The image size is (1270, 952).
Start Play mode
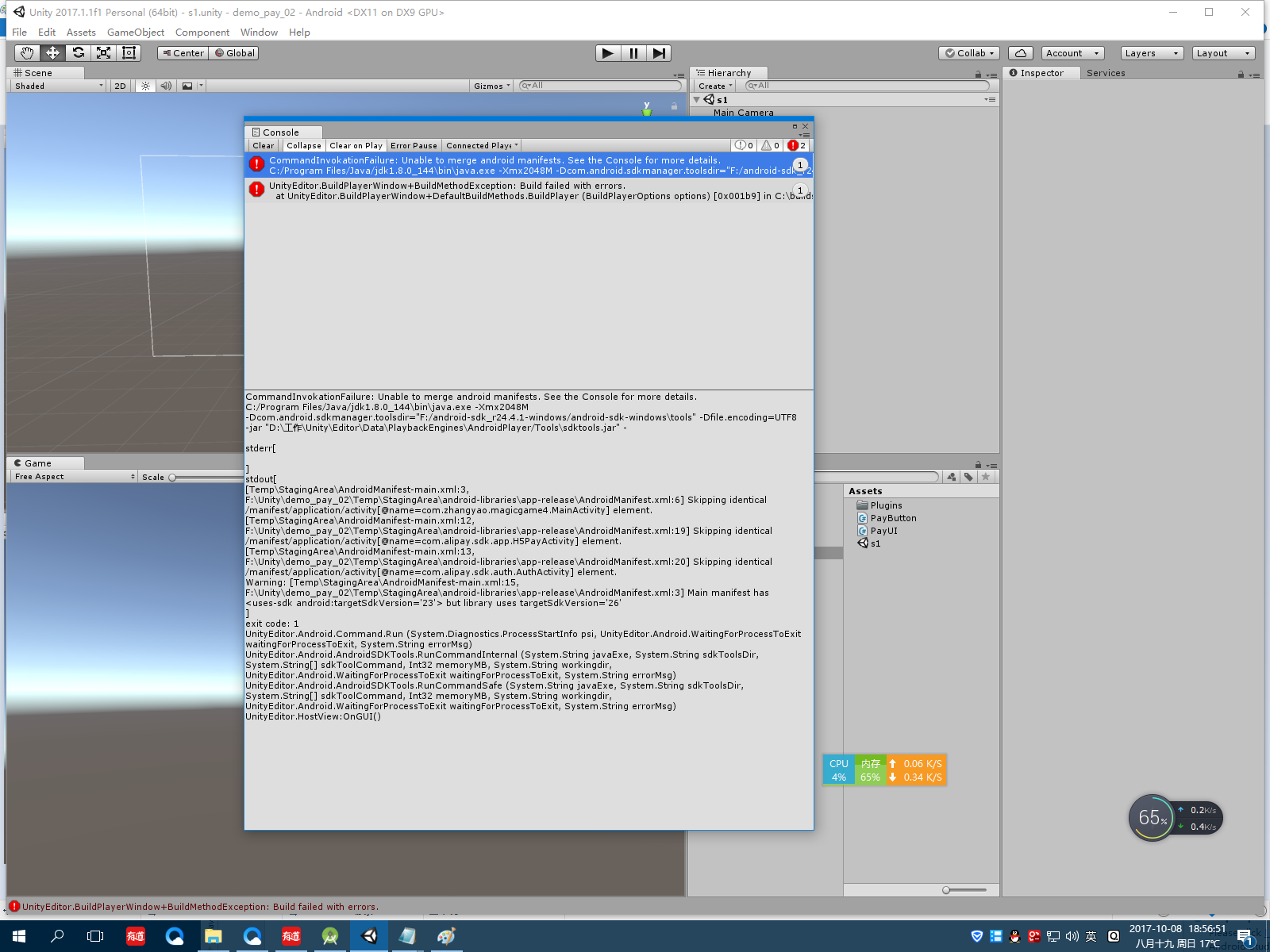(x=608, y=53)
